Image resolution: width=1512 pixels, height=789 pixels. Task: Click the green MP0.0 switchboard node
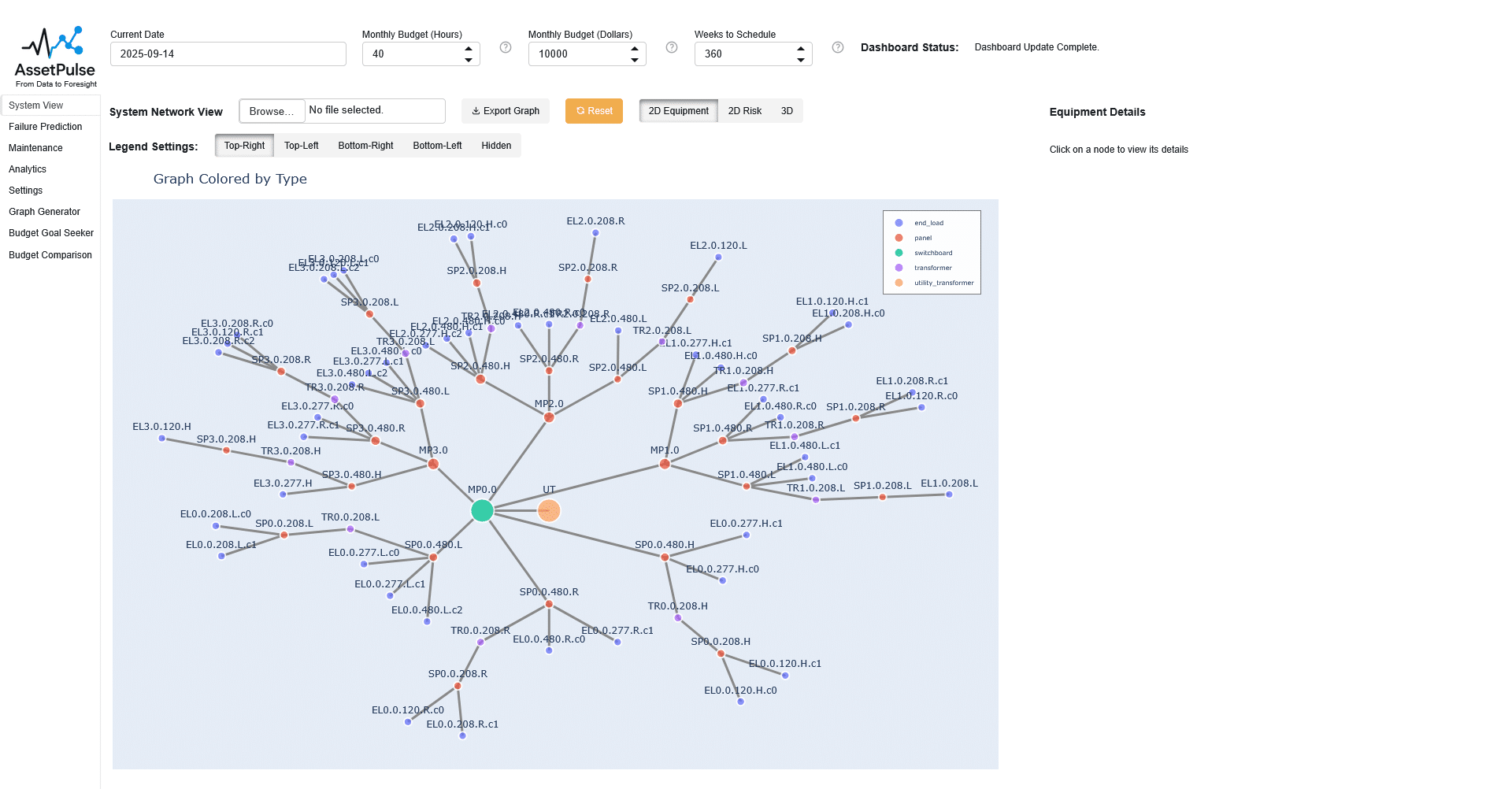482,511
